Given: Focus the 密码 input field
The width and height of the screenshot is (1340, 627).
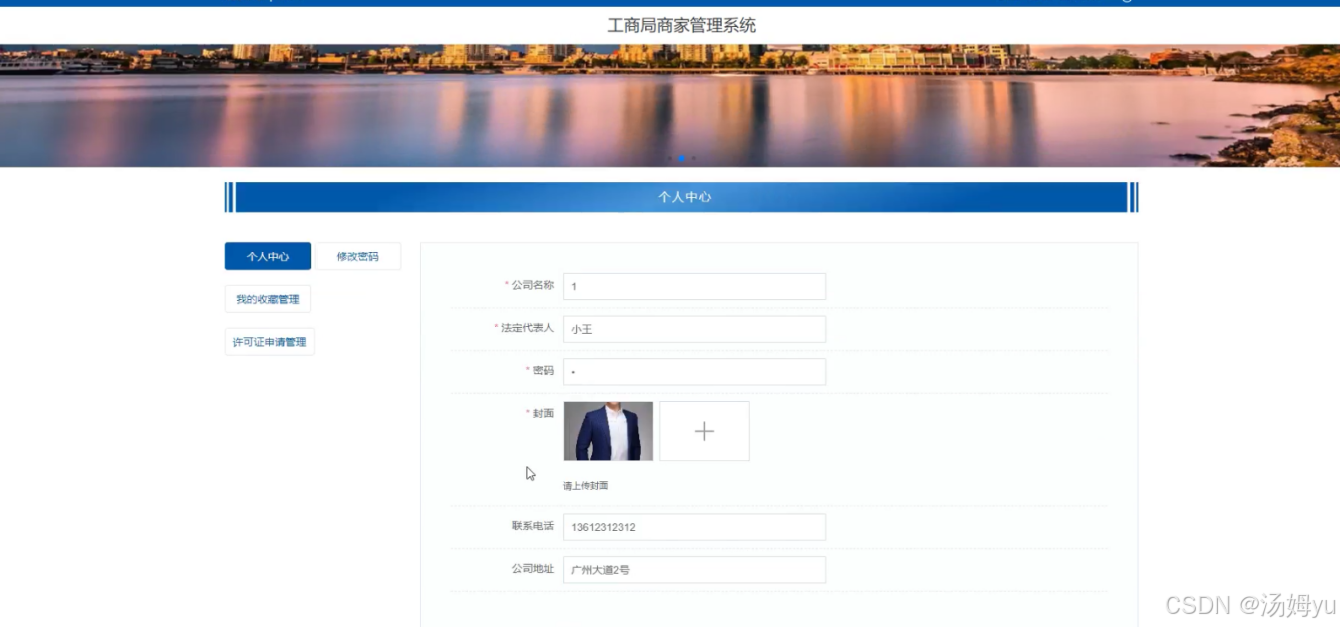Looking at the screenshot, I should [x=694, y=371].
